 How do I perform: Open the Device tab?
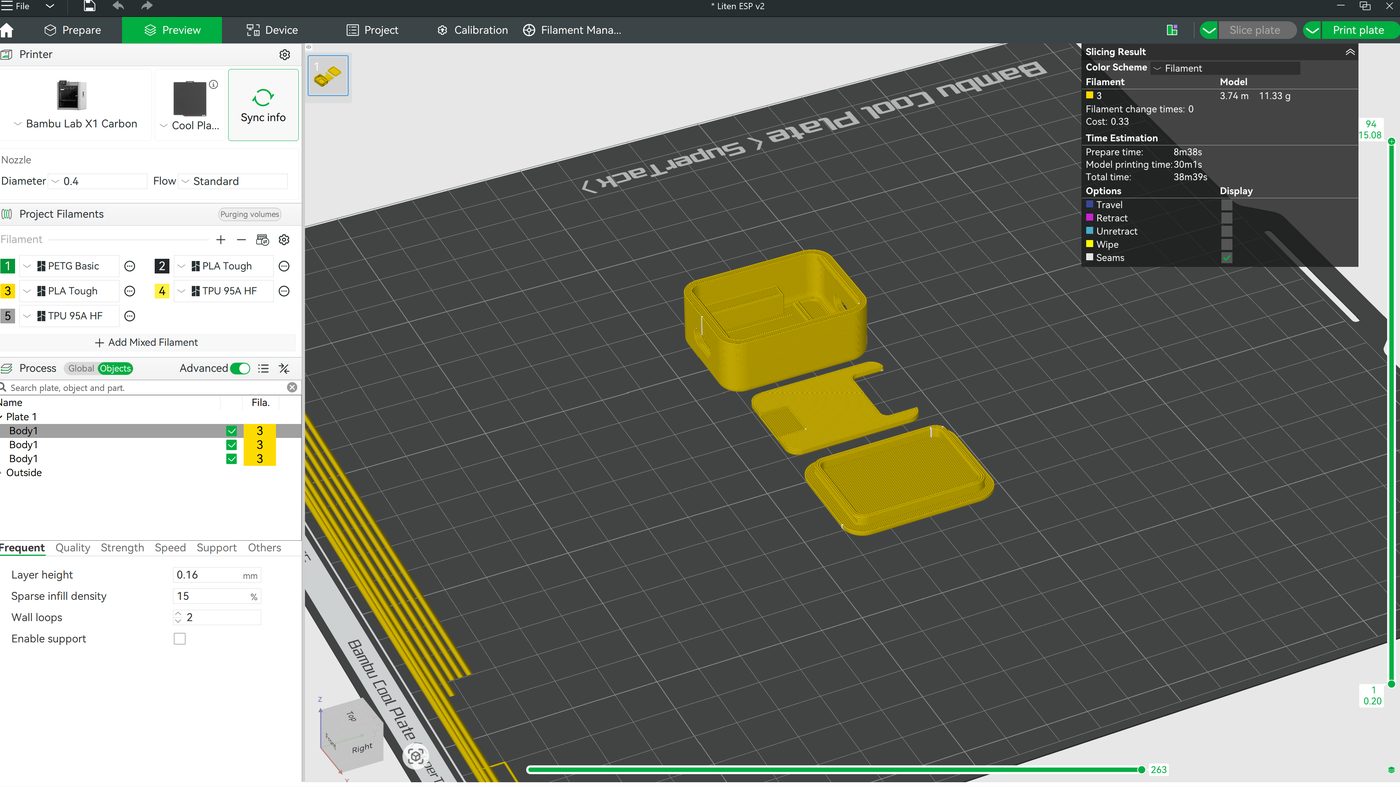click(272, 30)
